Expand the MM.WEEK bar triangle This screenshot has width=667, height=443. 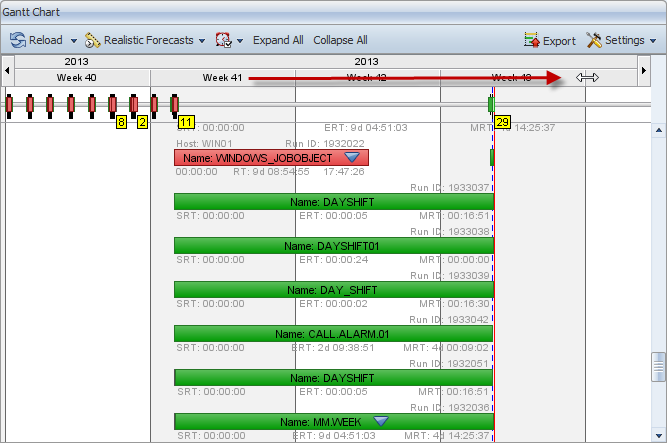(x=380, y=421)
